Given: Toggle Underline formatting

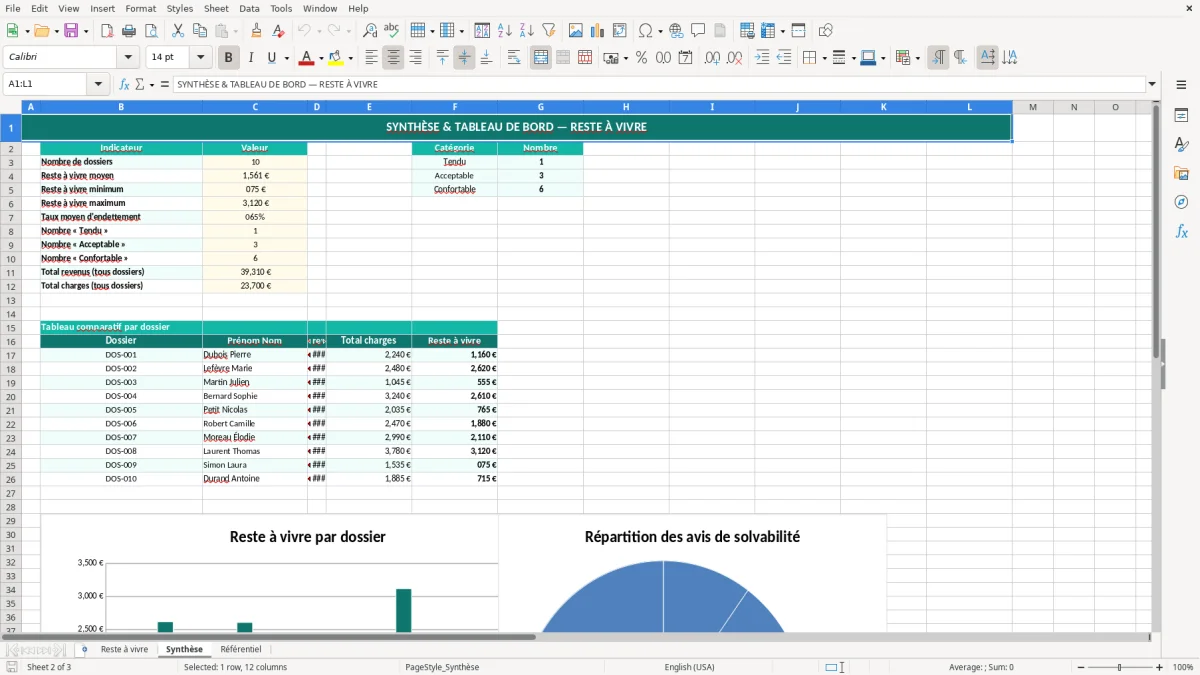Looking at the screenshot, I should click(x=272, y=58).
